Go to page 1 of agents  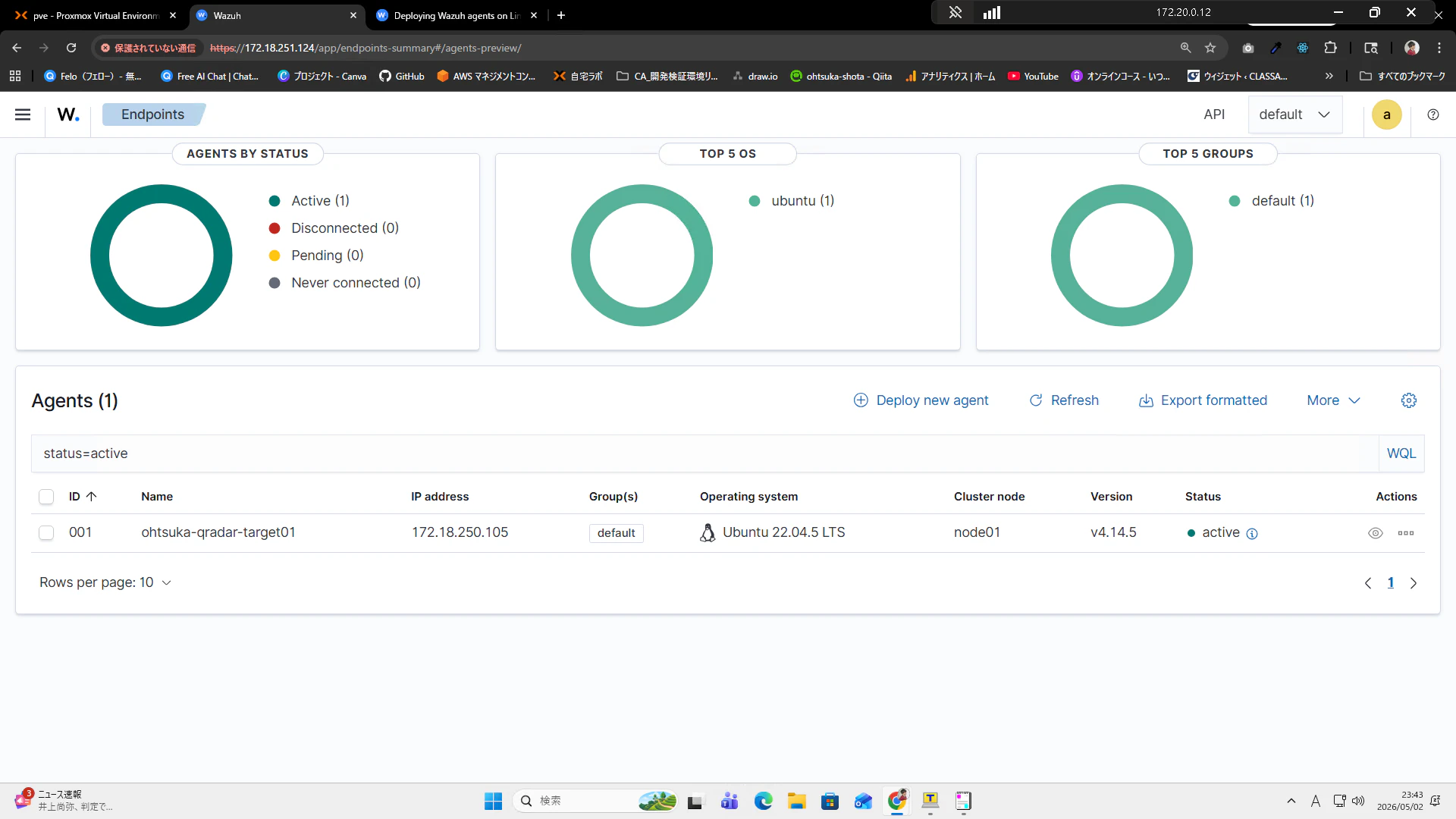(x=1391, y=582)
